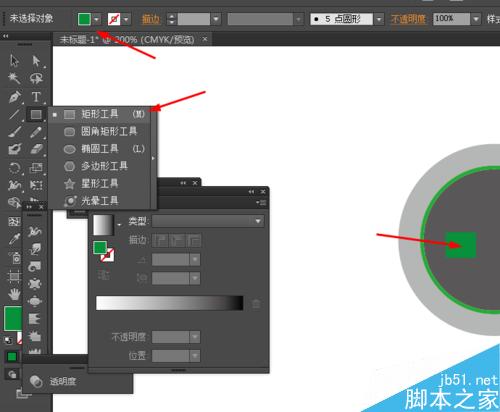Click the green fill swatch in control bar
The height and width of the screenshot is (412, 500).
point(84,19)
